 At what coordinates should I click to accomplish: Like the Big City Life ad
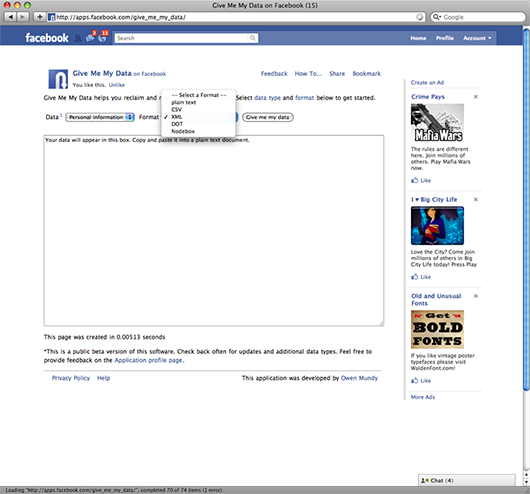pos(421,277)
